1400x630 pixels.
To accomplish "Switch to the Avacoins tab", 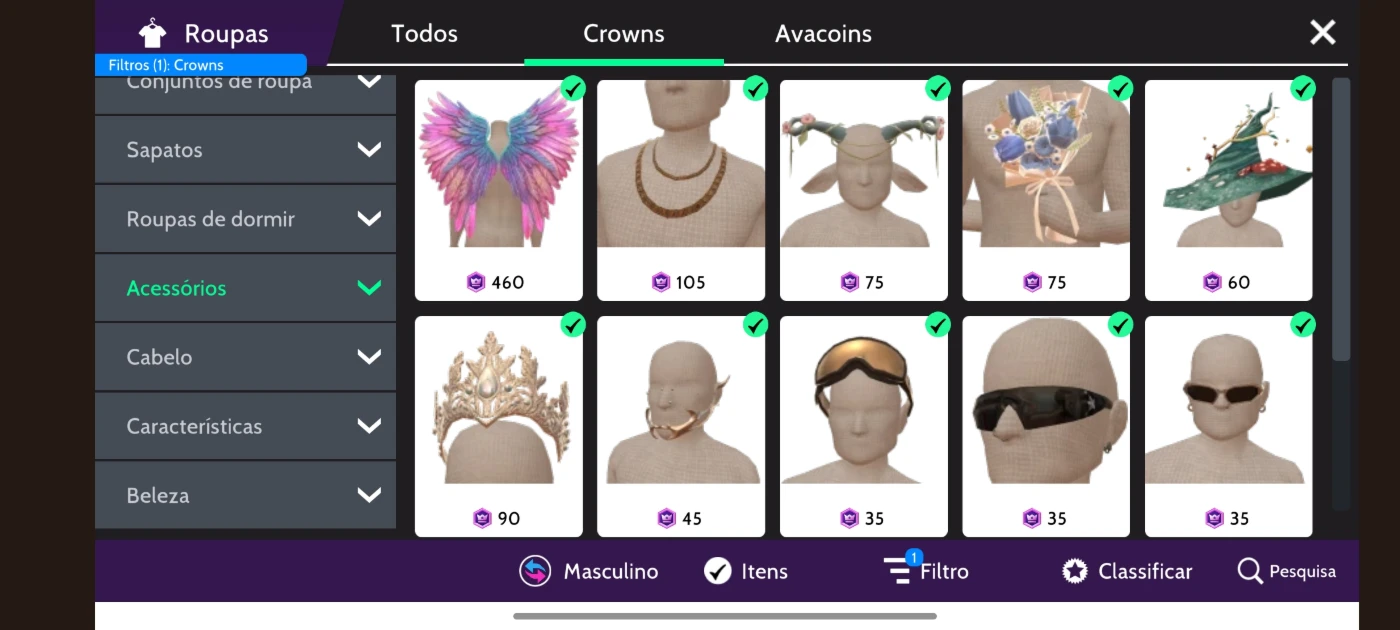I will pyautogui.click(x=823, y=33).
